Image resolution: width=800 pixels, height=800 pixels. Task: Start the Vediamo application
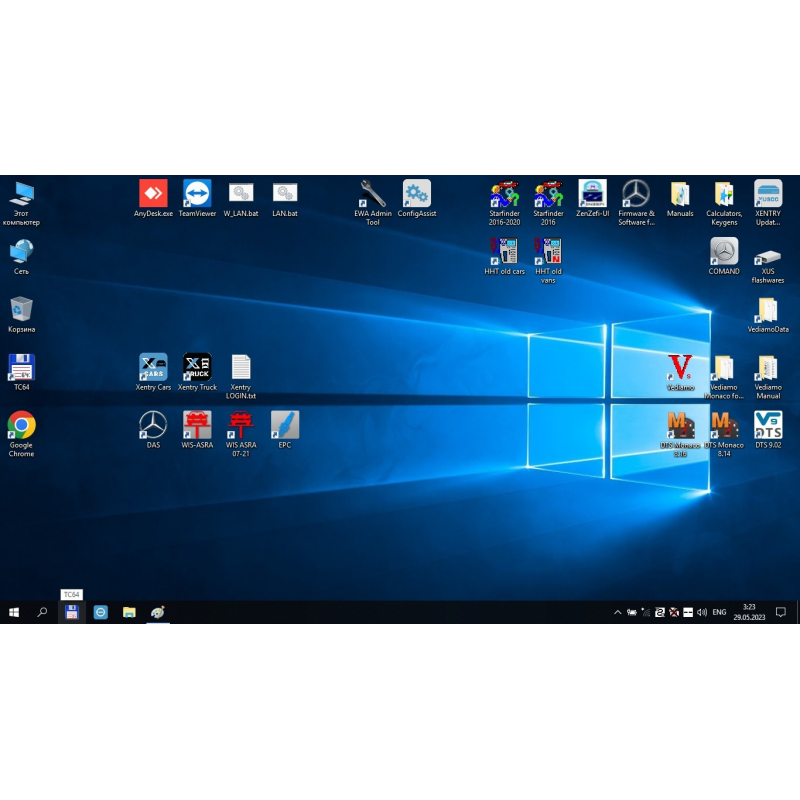(680, 368)
